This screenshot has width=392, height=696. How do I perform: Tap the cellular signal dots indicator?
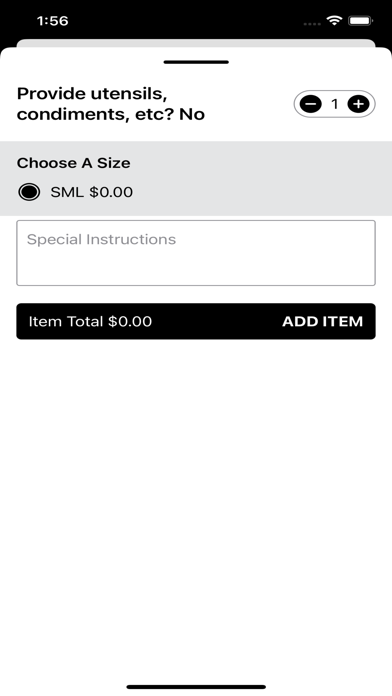click(313, 23)
